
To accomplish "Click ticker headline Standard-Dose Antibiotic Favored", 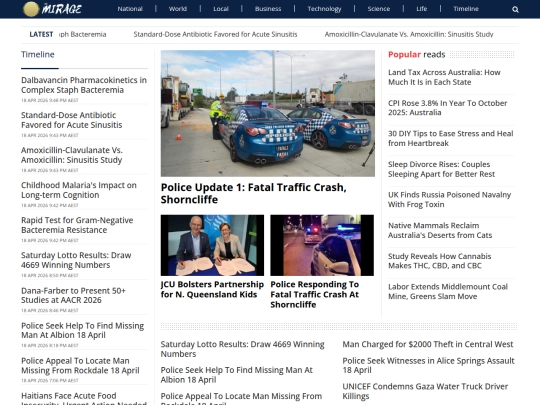I will (215, 34).
